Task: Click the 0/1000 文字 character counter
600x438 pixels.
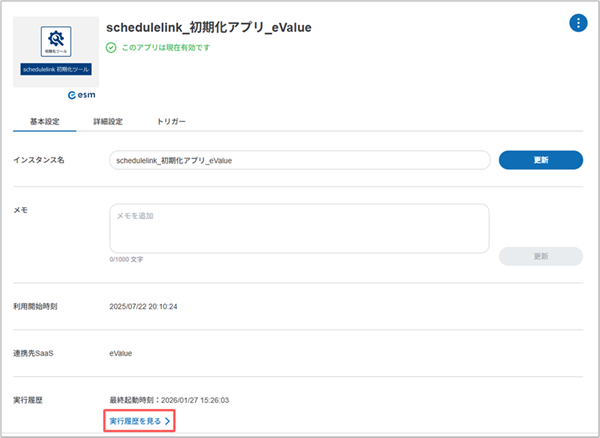Action: 126,259
